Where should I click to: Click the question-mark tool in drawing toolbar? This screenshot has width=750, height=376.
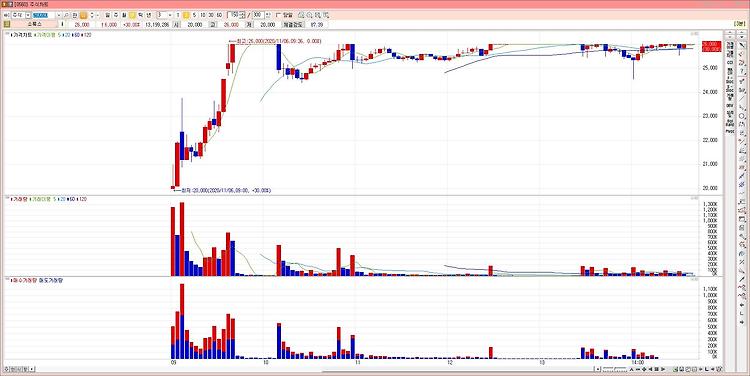click(742, 71)
